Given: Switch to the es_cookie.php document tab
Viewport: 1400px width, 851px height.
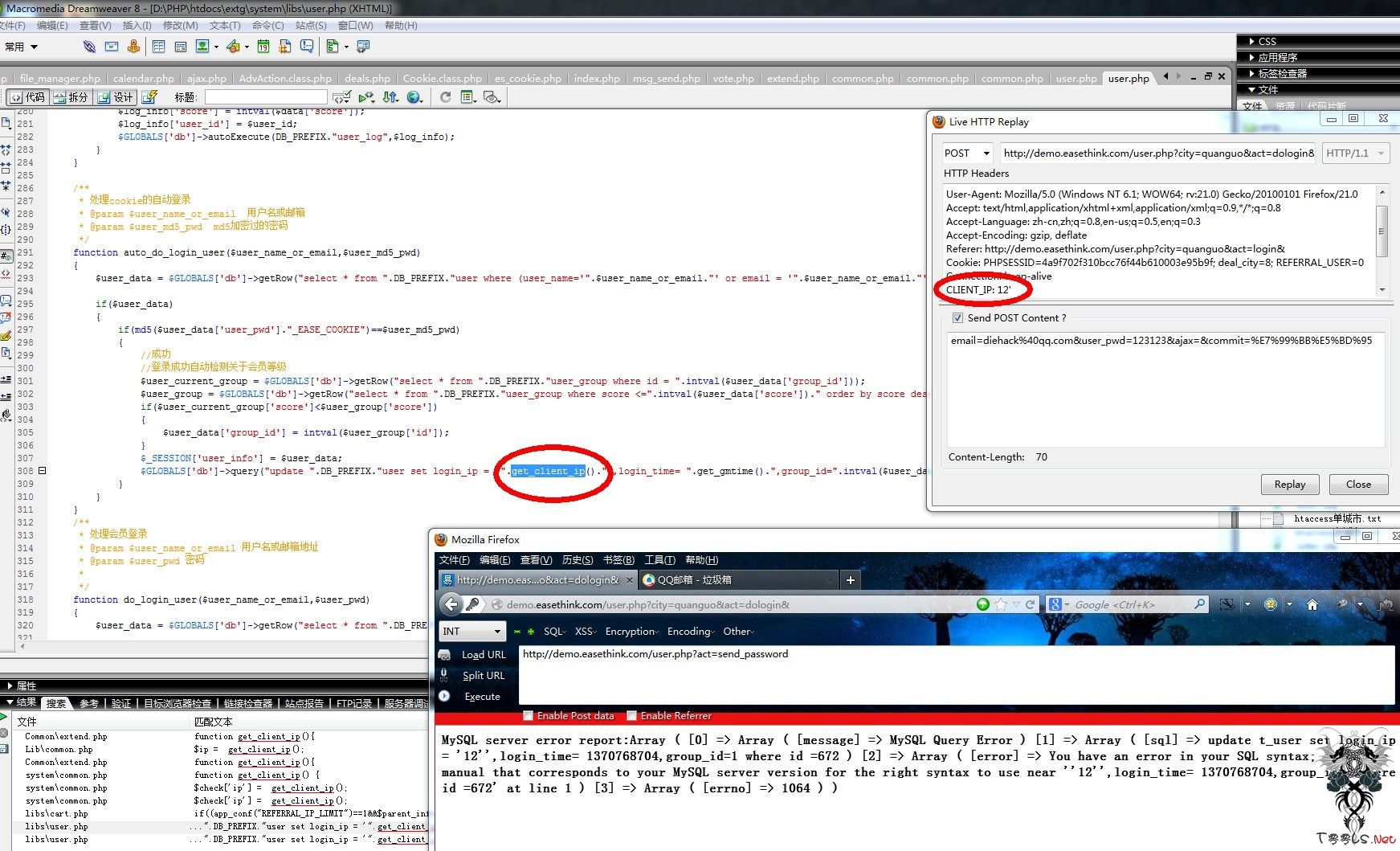Looking at the screenshot, I should click(x=528, y=79).
